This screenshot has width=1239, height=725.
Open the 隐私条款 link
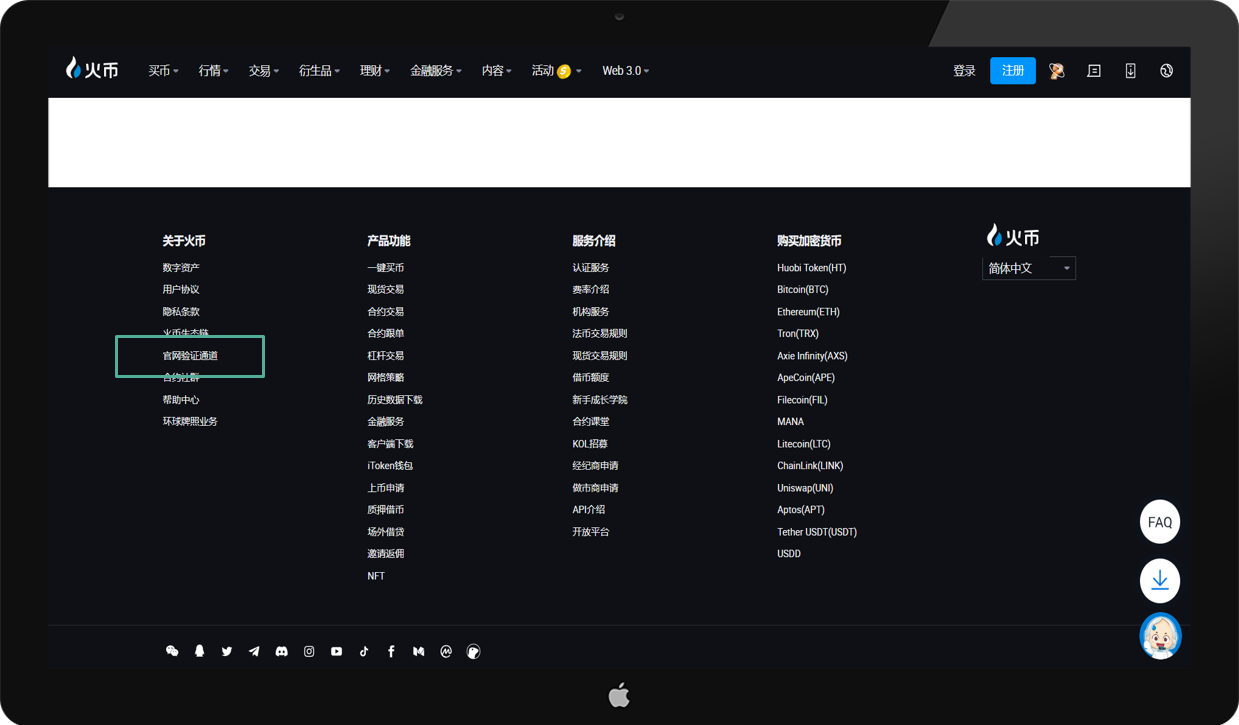(181, 312)
